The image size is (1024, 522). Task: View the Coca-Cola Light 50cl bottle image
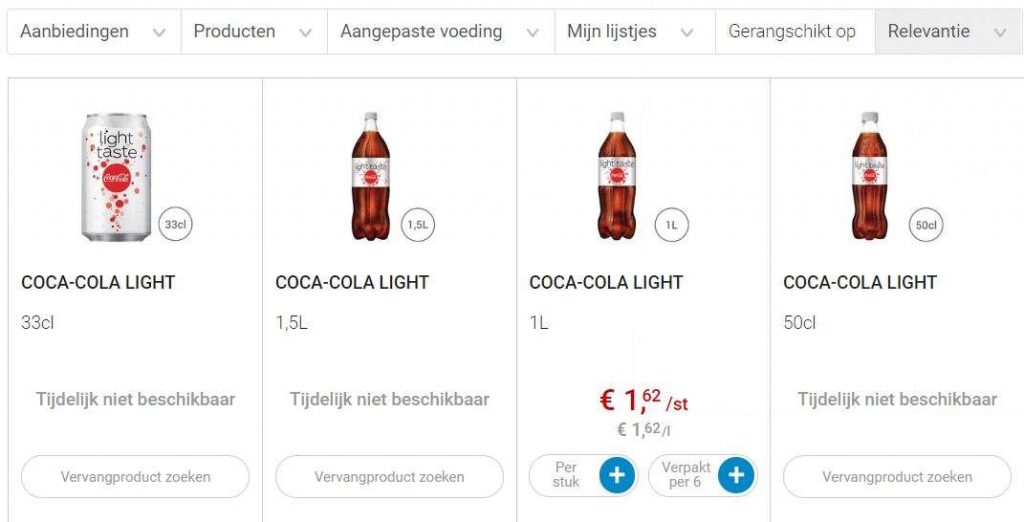tap(869, 177)
